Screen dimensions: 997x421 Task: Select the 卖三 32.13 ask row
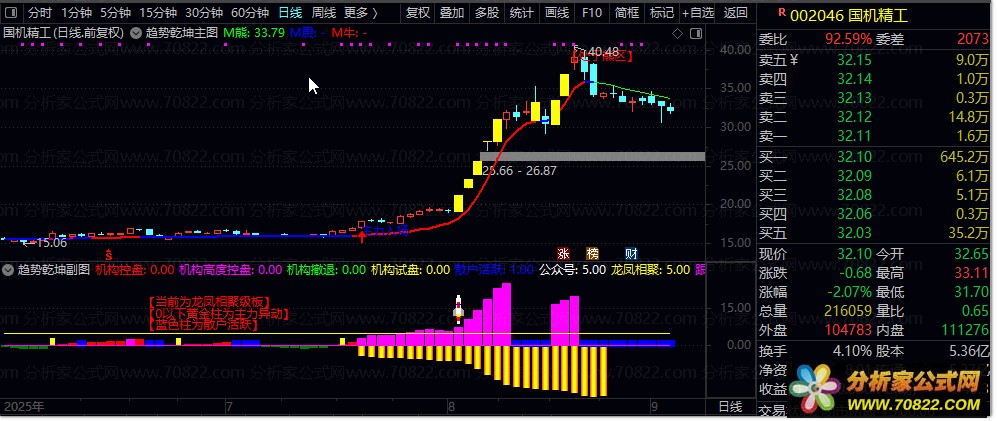click(x=875, y=98)
